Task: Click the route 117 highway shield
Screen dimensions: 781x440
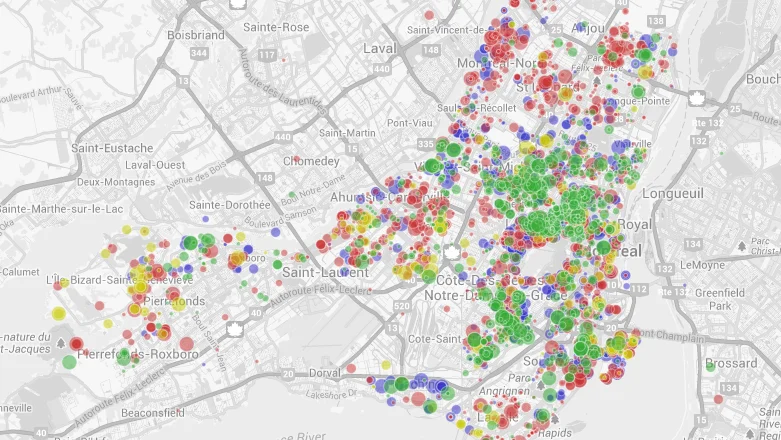Action: tap(266, 53)
